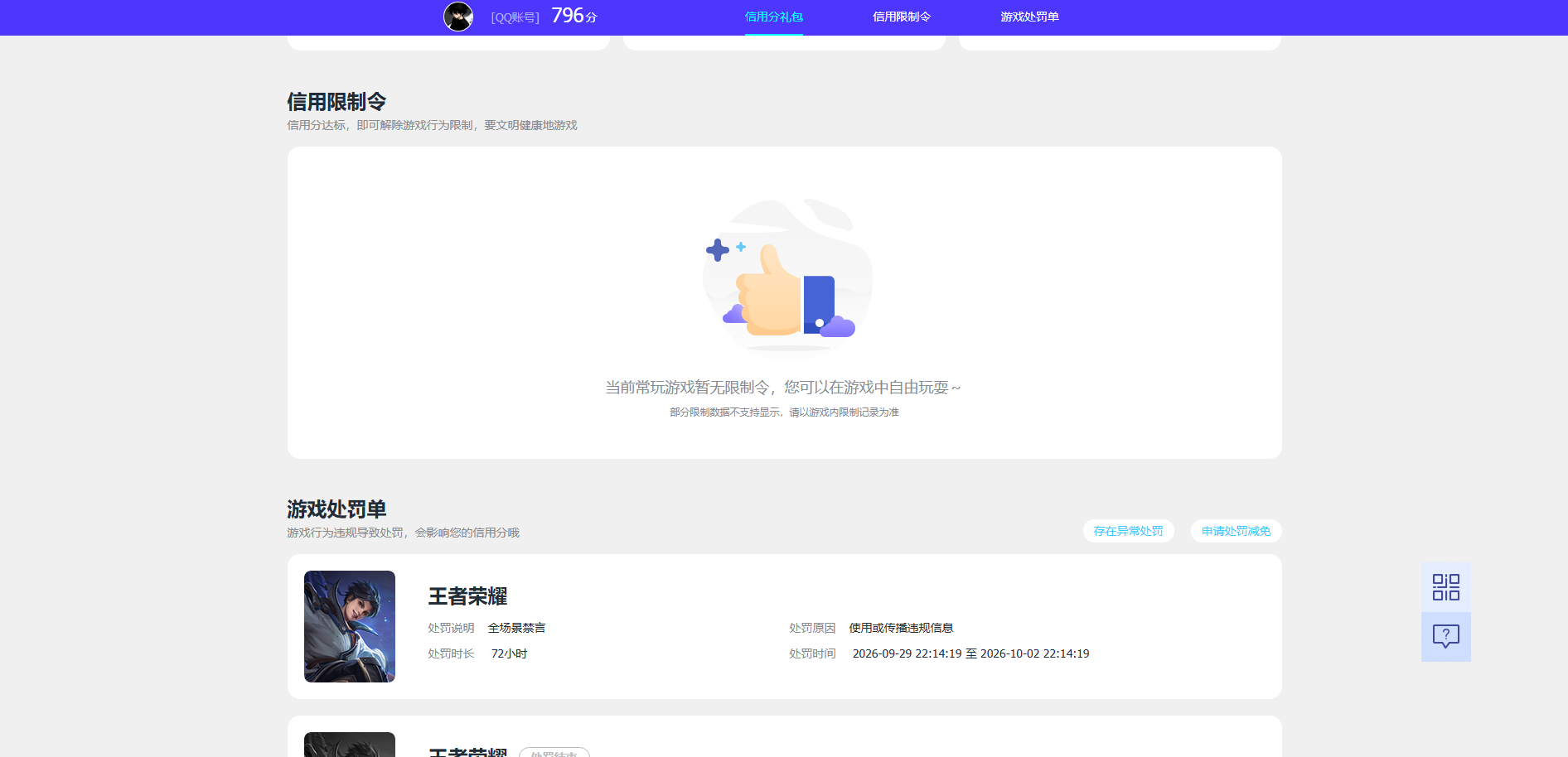Click the 使用或传播违规信息 reason text
Screen dimensions: 1568x757
click(x=901, y=628)
